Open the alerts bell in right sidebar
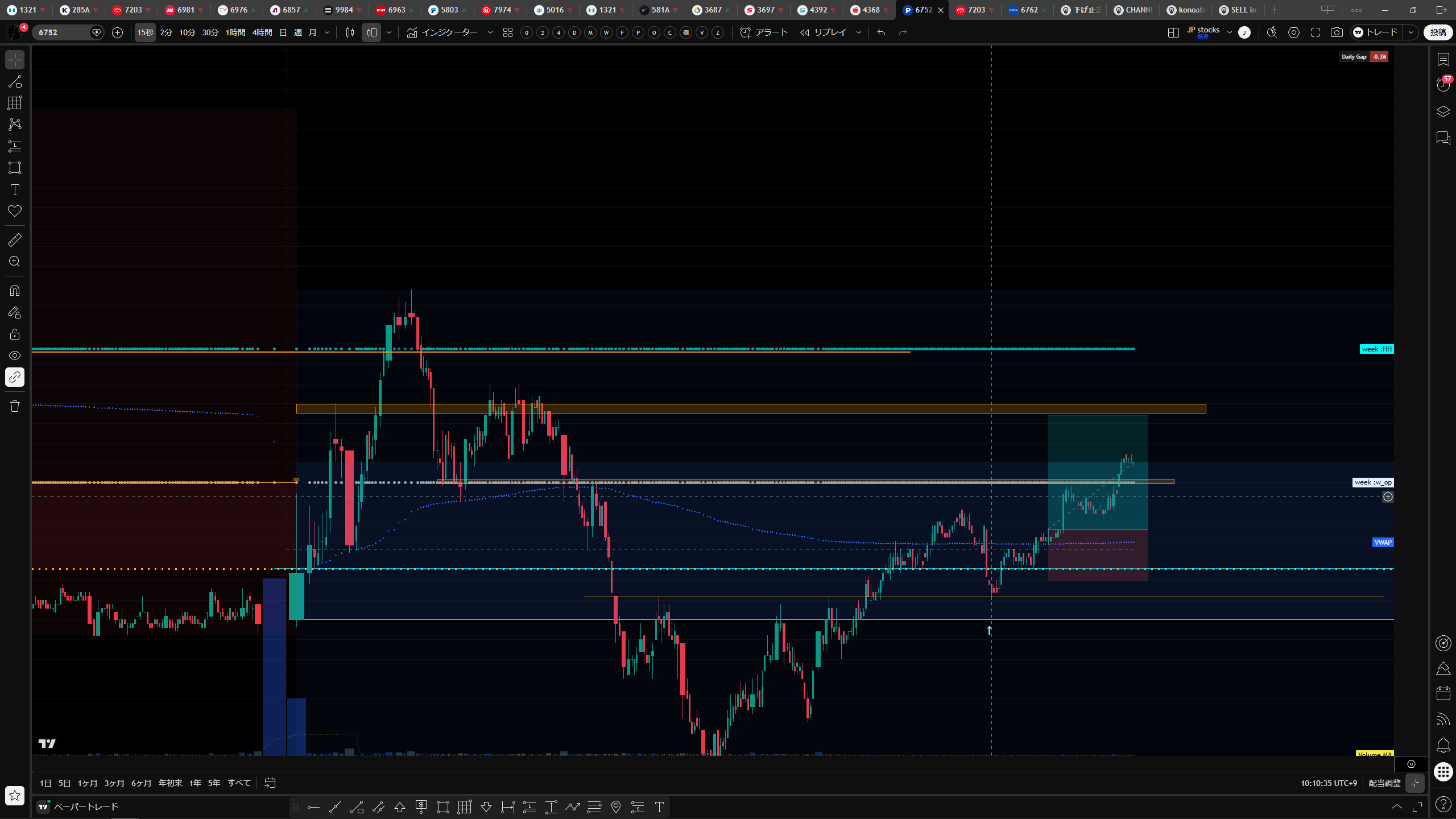Viewport: 1456px width, 819px height. [1443, 745]
